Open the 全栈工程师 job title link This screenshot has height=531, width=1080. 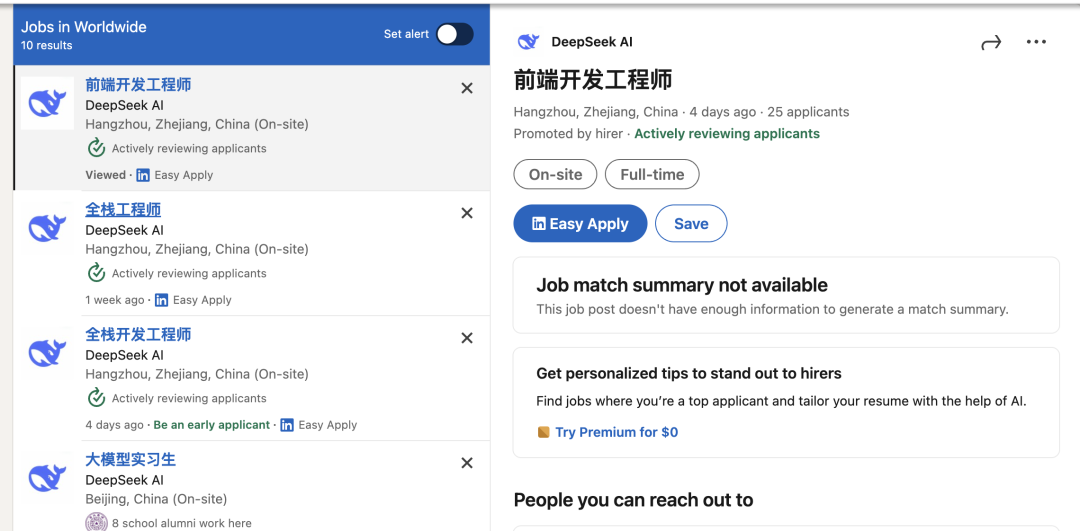point(123,209)
